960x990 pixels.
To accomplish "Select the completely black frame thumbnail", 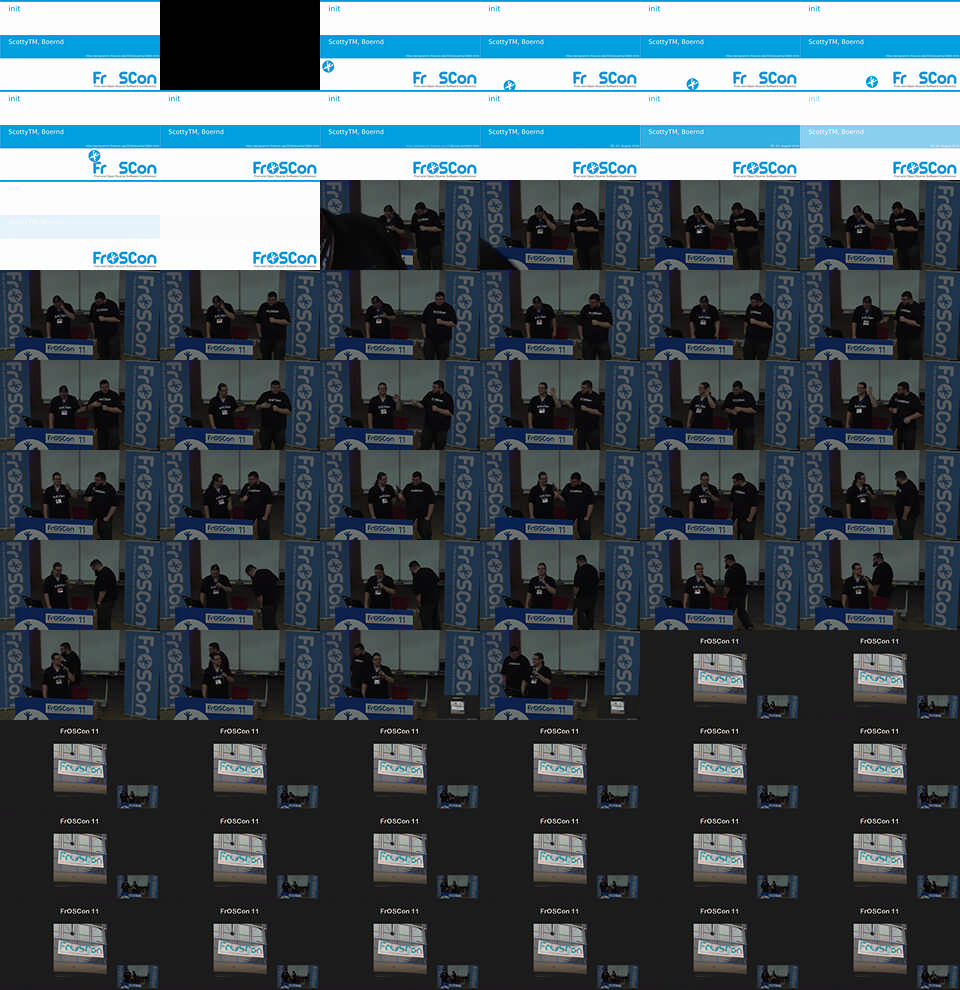I will (x=240, y=45).
